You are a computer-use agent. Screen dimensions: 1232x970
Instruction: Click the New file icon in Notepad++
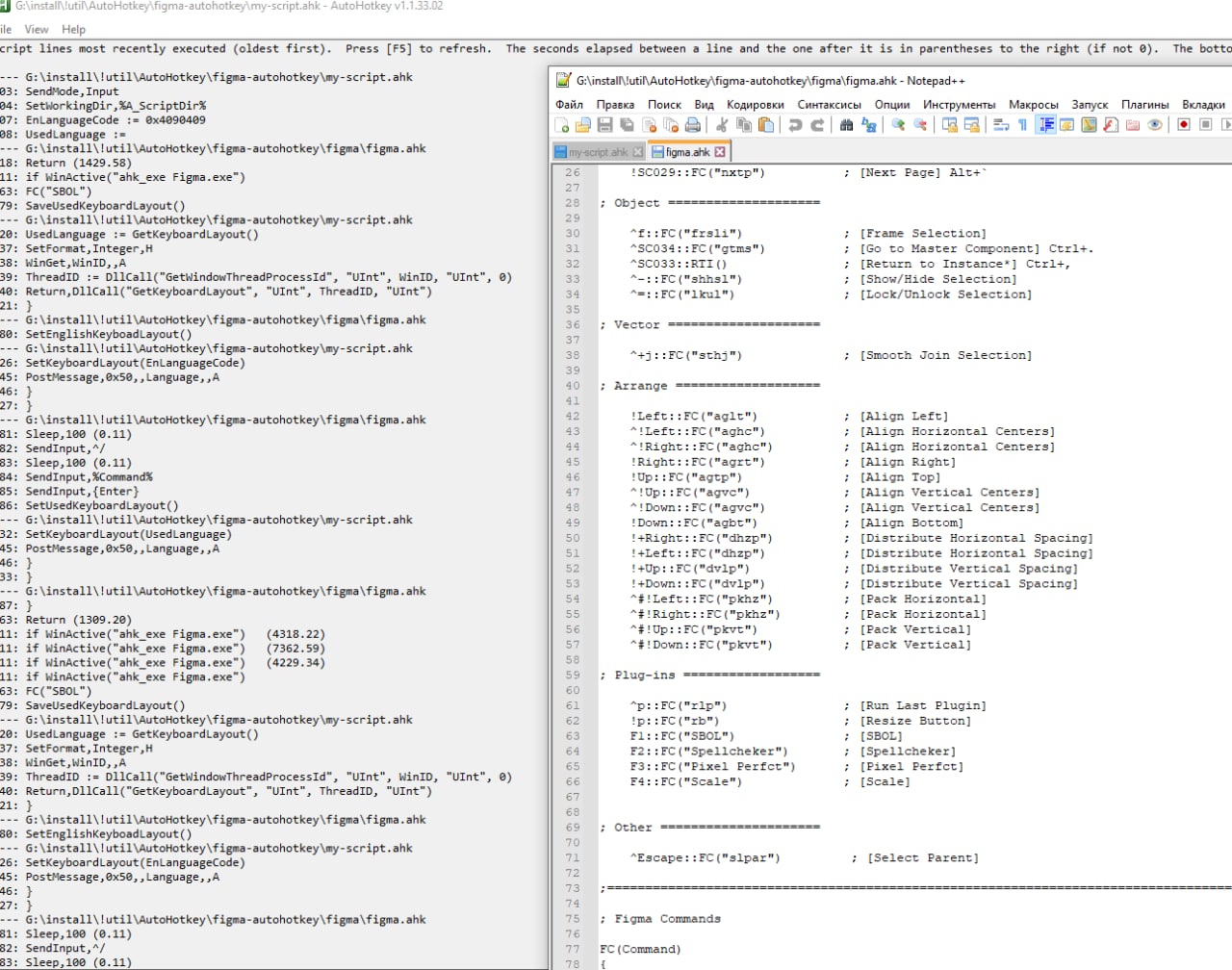coord(562,125)
